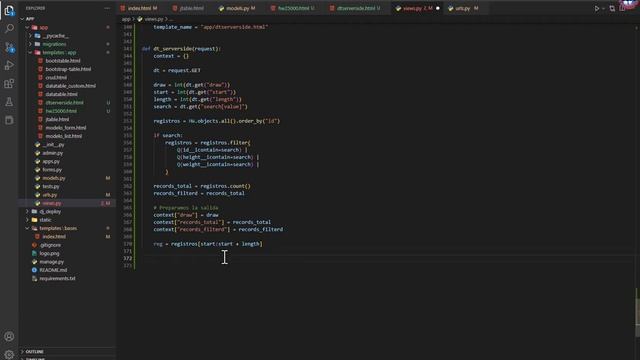Open modelo_list.html file
This screenshot has height=360, width=640.
click(x=63, y=136)
